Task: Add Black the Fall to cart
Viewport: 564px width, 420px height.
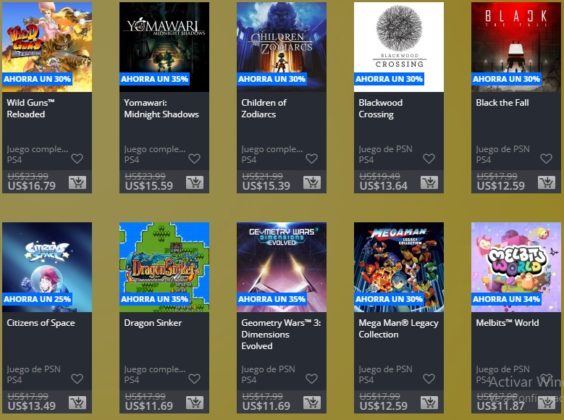Action: coord(546,183)
